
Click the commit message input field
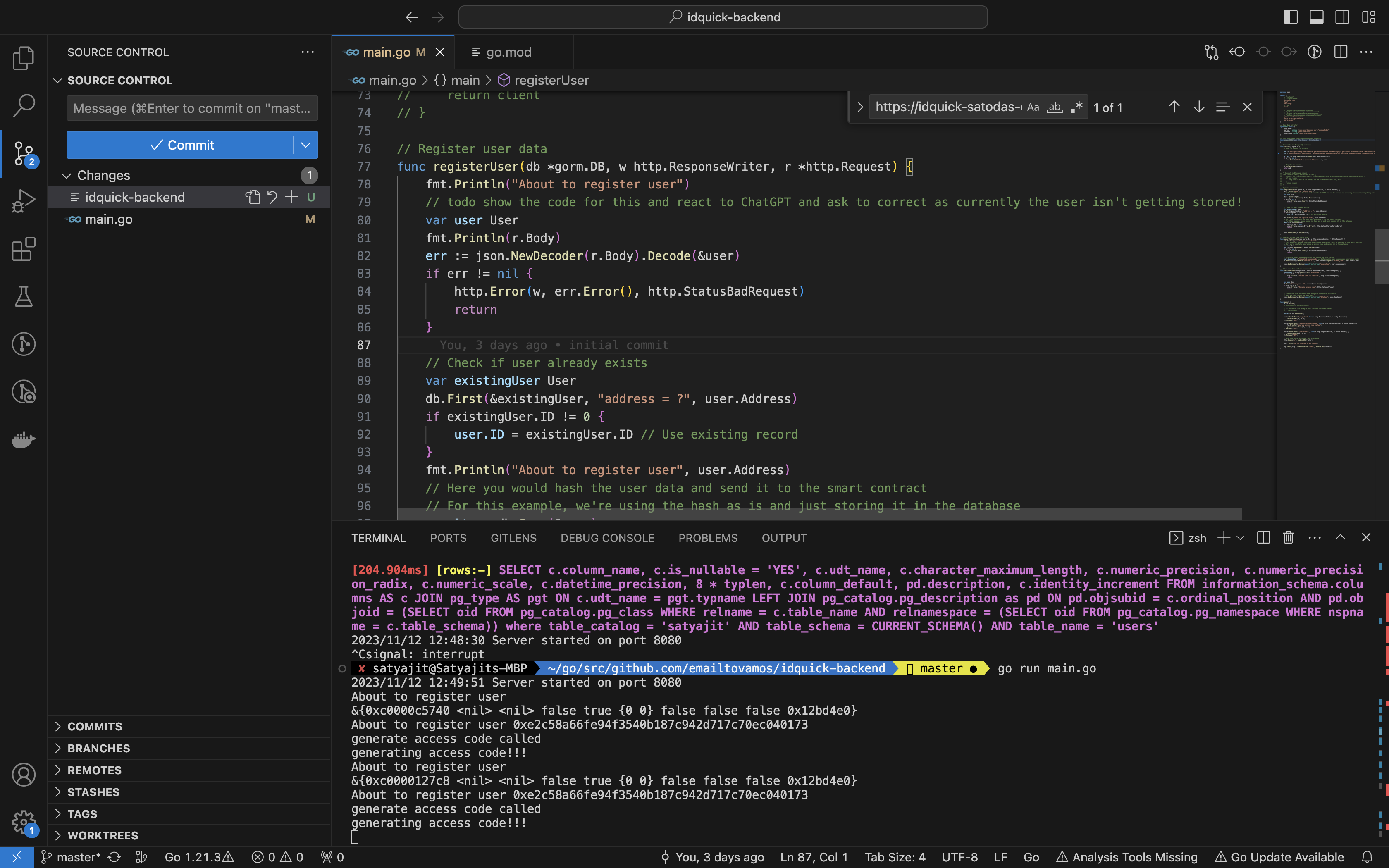pyautogui.click(x=192, y=108)
